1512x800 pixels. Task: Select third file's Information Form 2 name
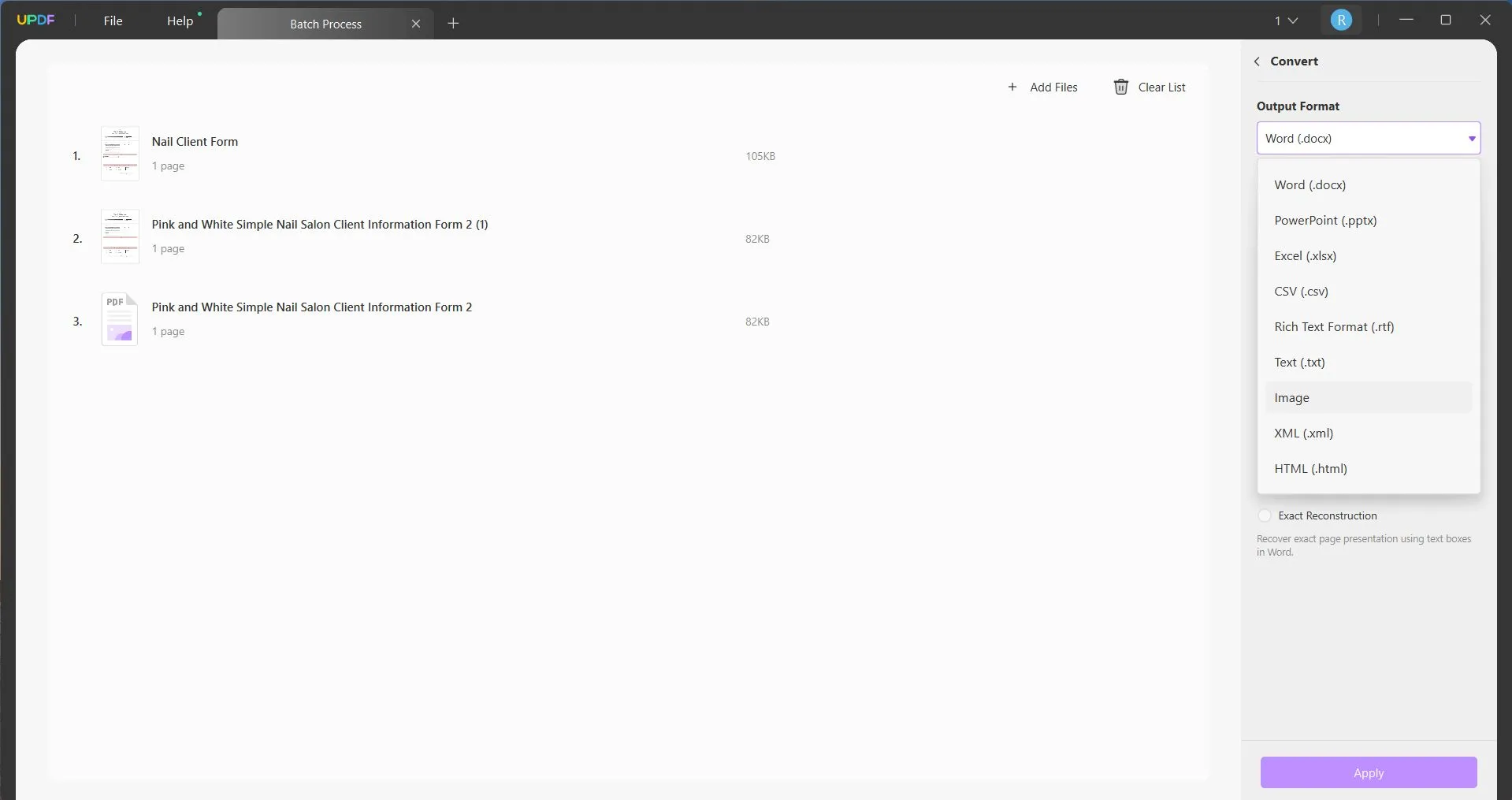tap(312, 307)
